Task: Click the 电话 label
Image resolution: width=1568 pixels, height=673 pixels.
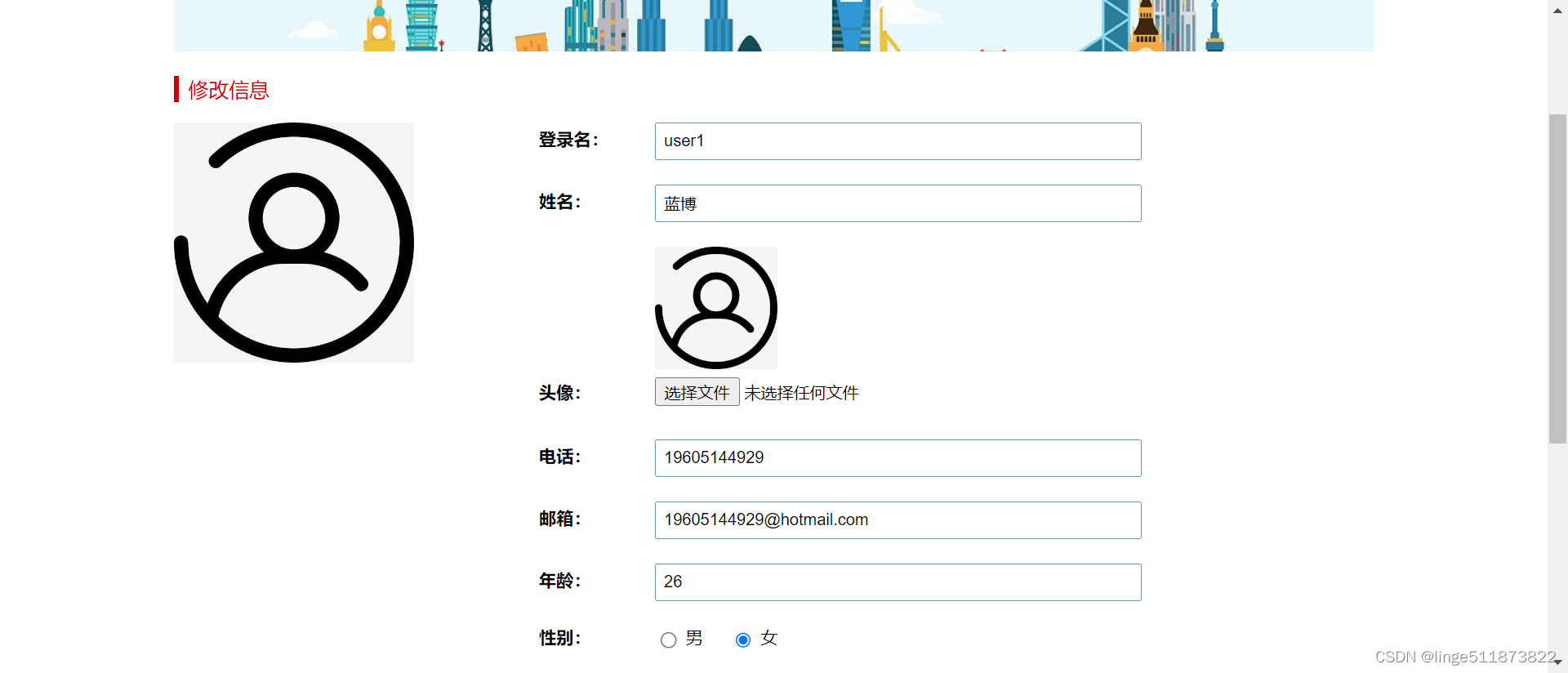Action: pyautogui.click(x=559, y=457)
